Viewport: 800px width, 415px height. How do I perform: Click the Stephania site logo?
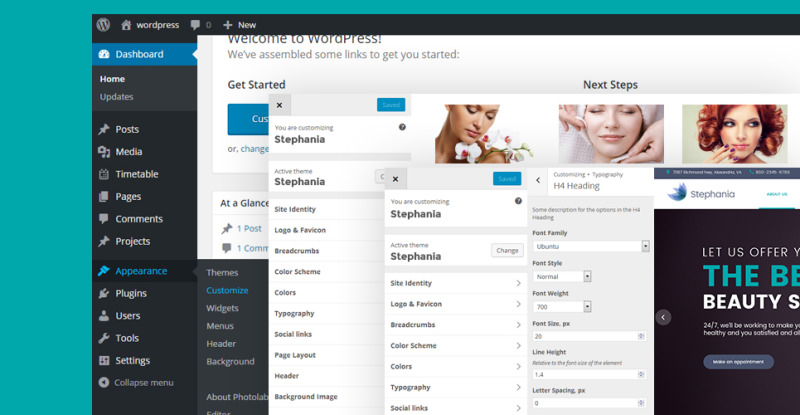pyautogui.click(x=702, y=193)
